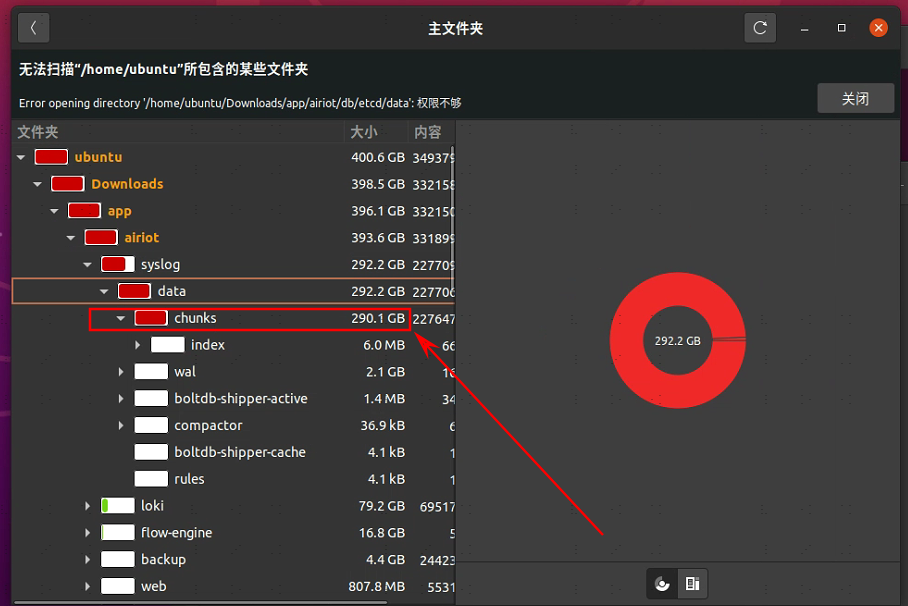Dismiss the error with the 关闭 button
908x606 pixels.
tap(855, 99)
